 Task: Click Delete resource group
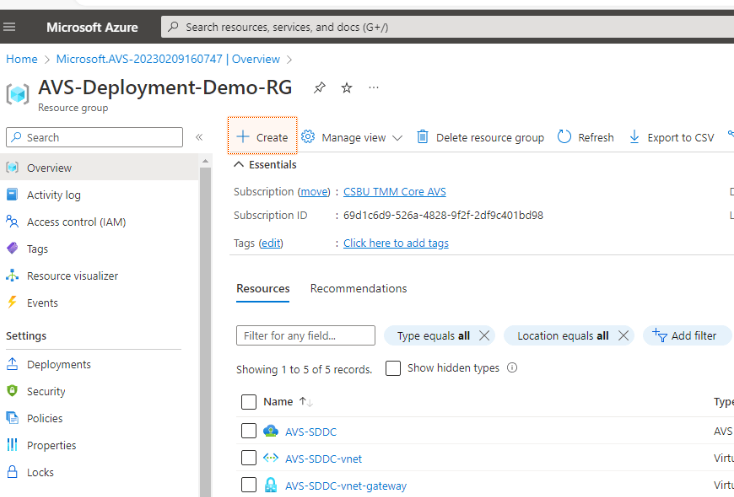point(480,137)
